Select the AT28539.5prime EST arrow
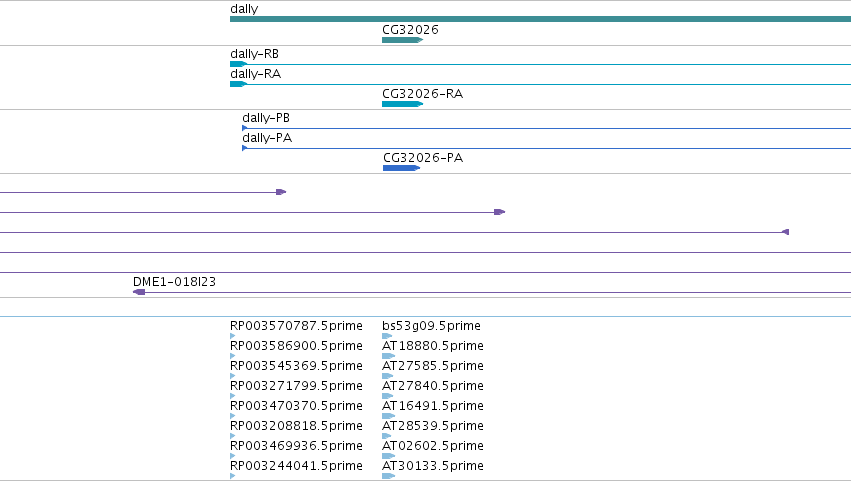The image size is (851, 481). (387, 435)
